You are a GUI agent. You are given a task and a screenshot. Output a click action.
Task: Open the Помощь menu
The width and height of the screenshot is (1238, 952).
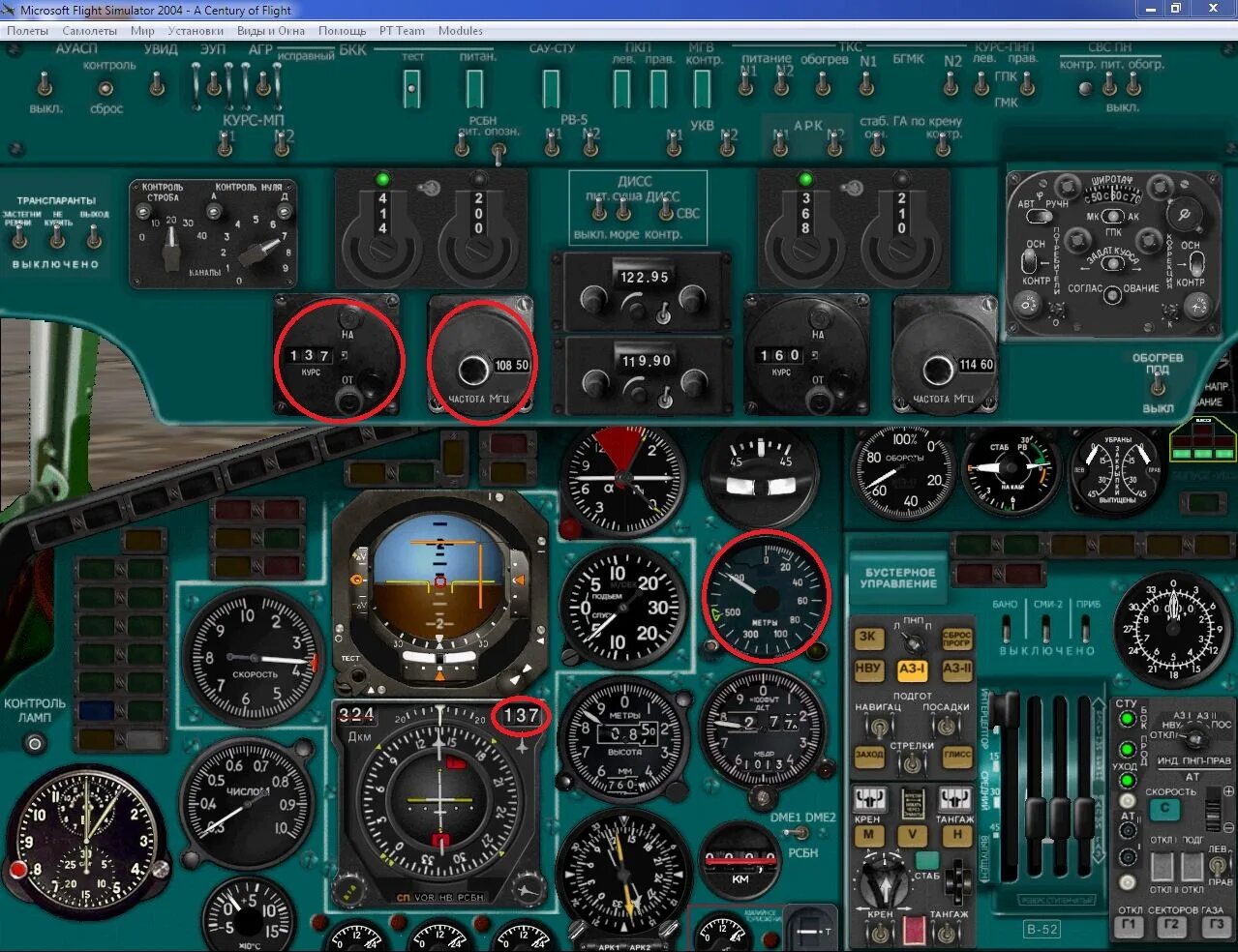tap(343, 31)
